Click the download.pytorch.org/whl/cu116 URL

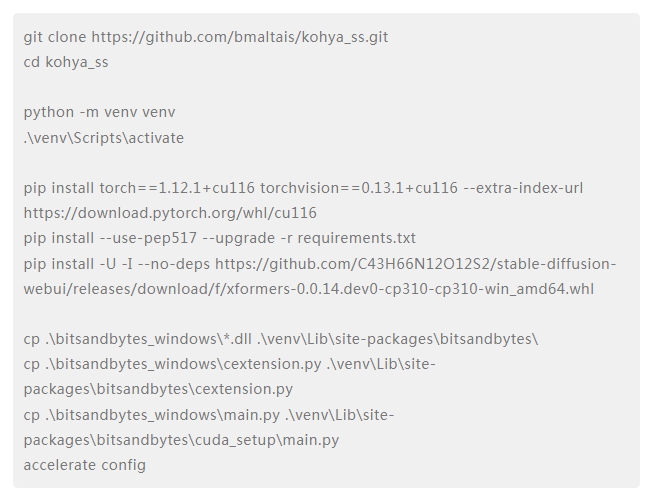[x=170, y=213]
